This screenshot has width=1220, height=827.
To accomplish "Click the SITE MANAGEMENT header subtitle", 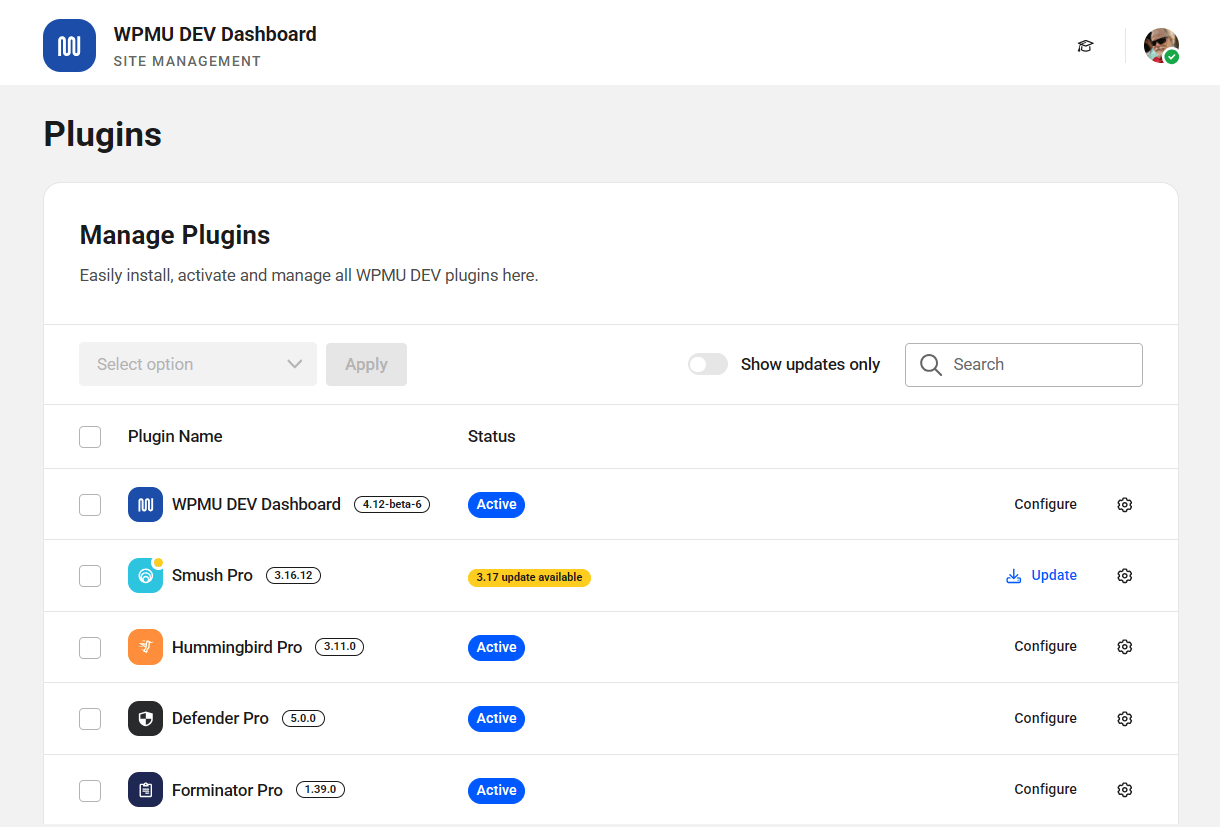I will pos(187,61).
